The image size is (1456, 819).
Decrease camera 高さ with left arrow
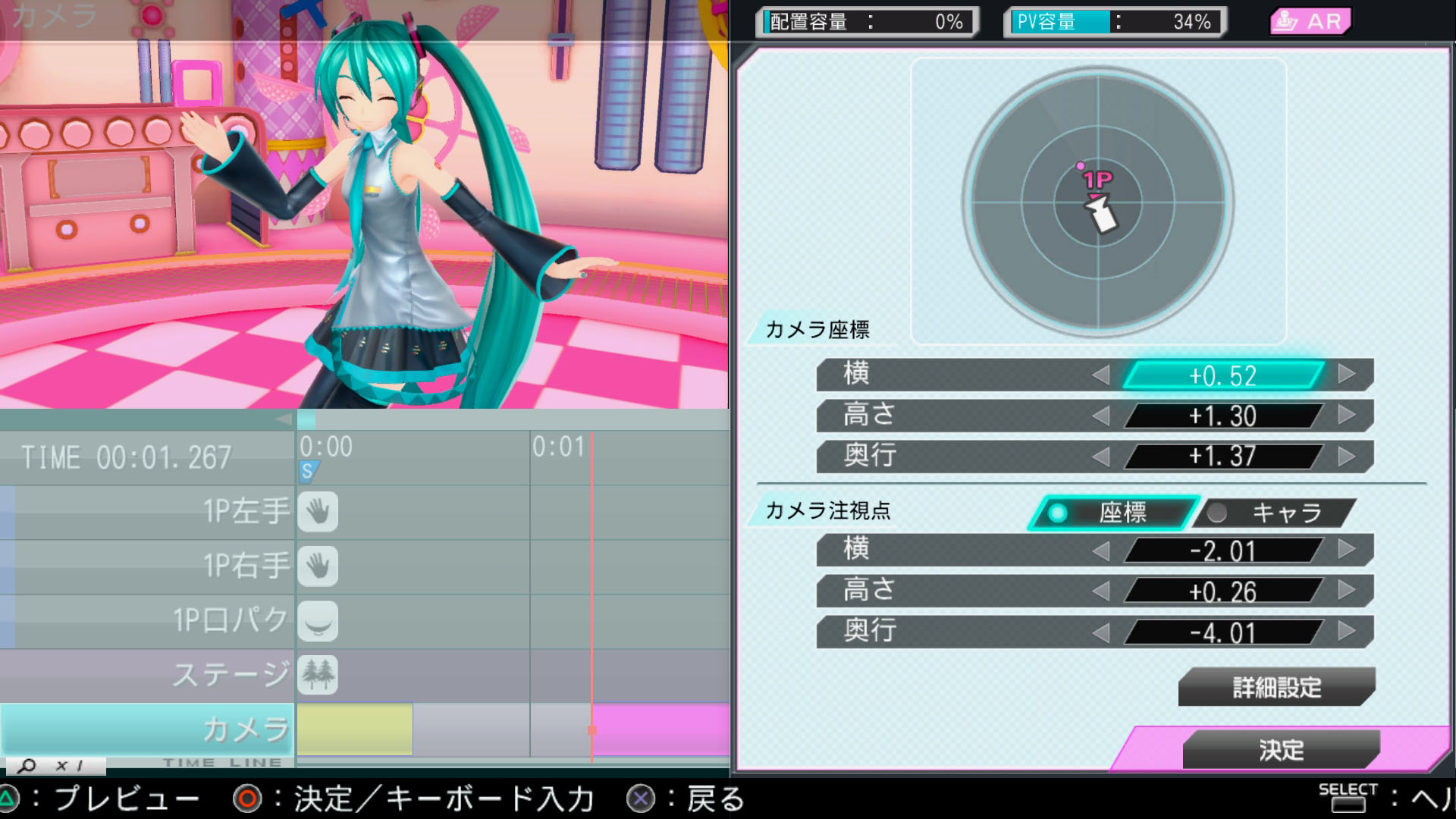[x=1101, y=416]
